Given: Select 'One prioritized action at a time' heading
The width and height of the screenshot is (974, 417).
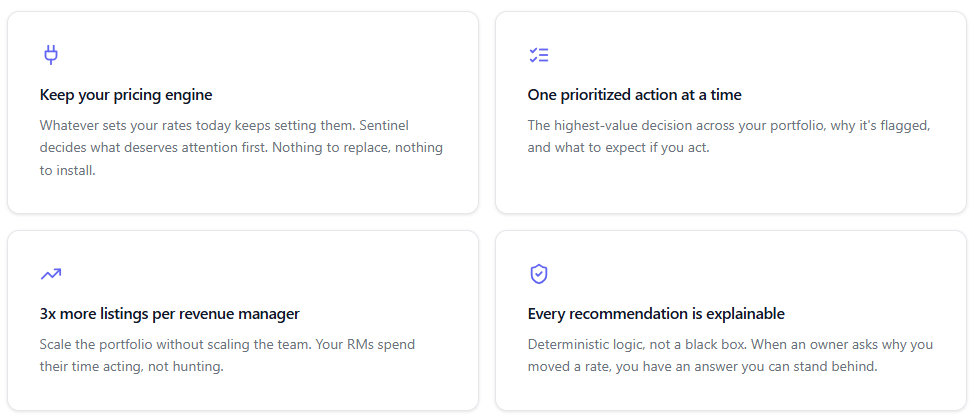Looking at the screenshot, I should coord(634,95).
